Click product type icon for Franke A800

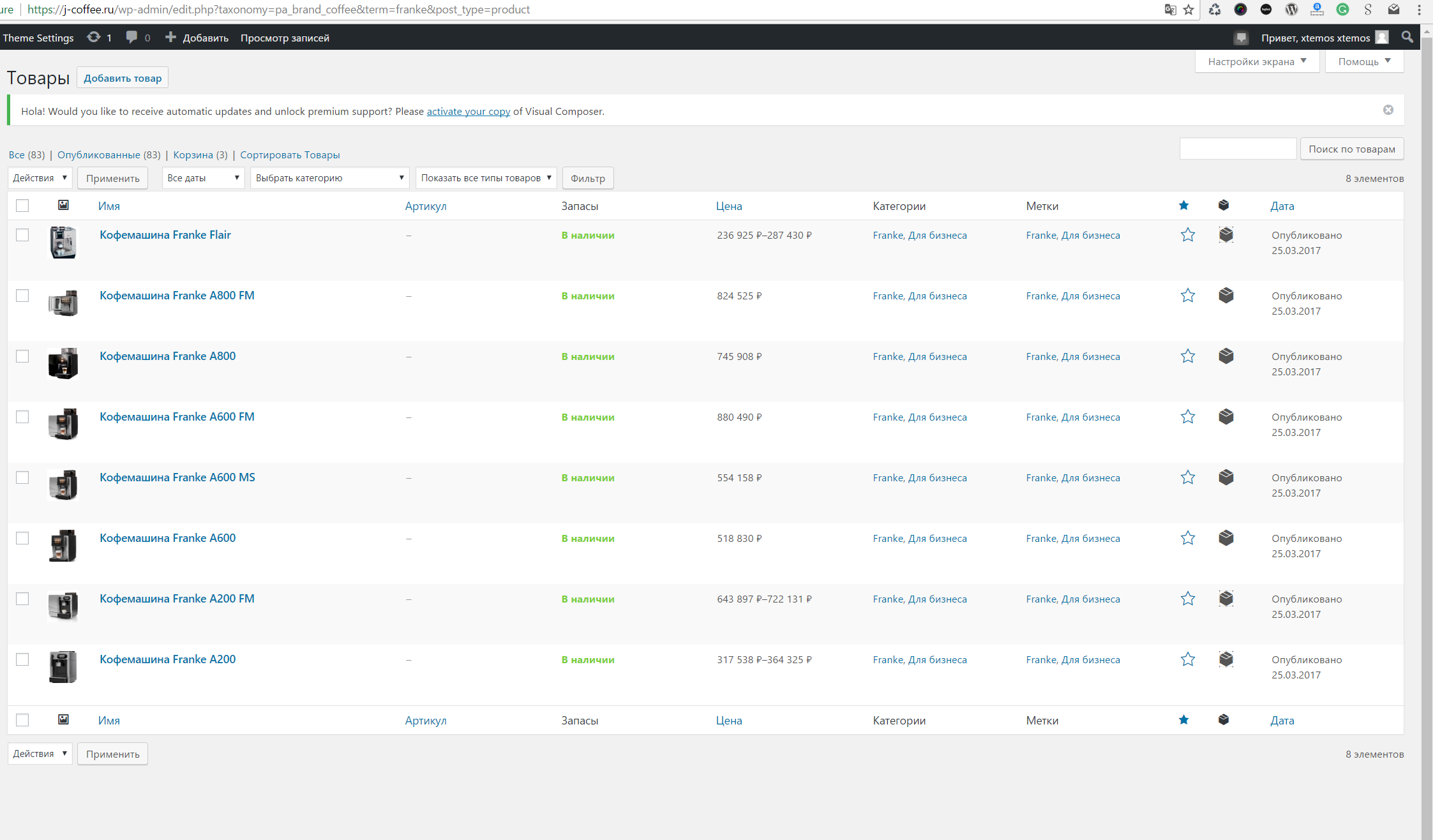[1226, 356]
